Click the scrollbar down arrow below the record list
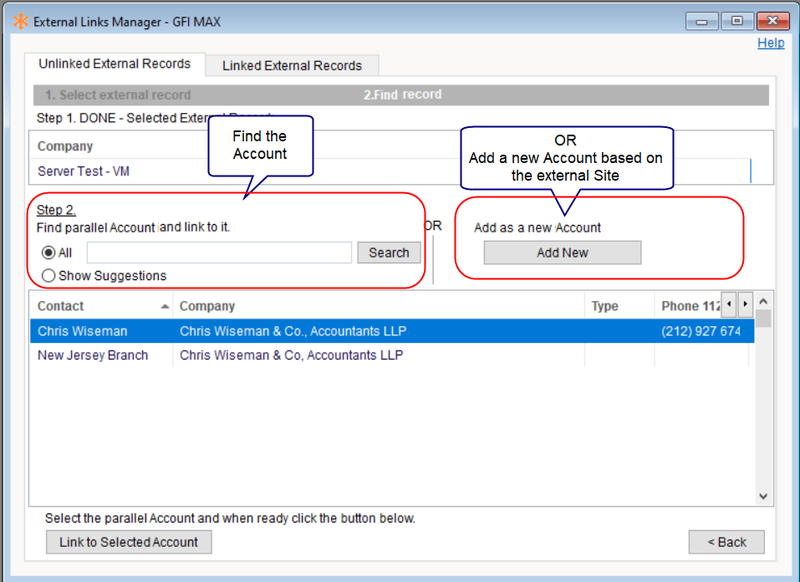 pyautogui.click(x=763, y=495)
